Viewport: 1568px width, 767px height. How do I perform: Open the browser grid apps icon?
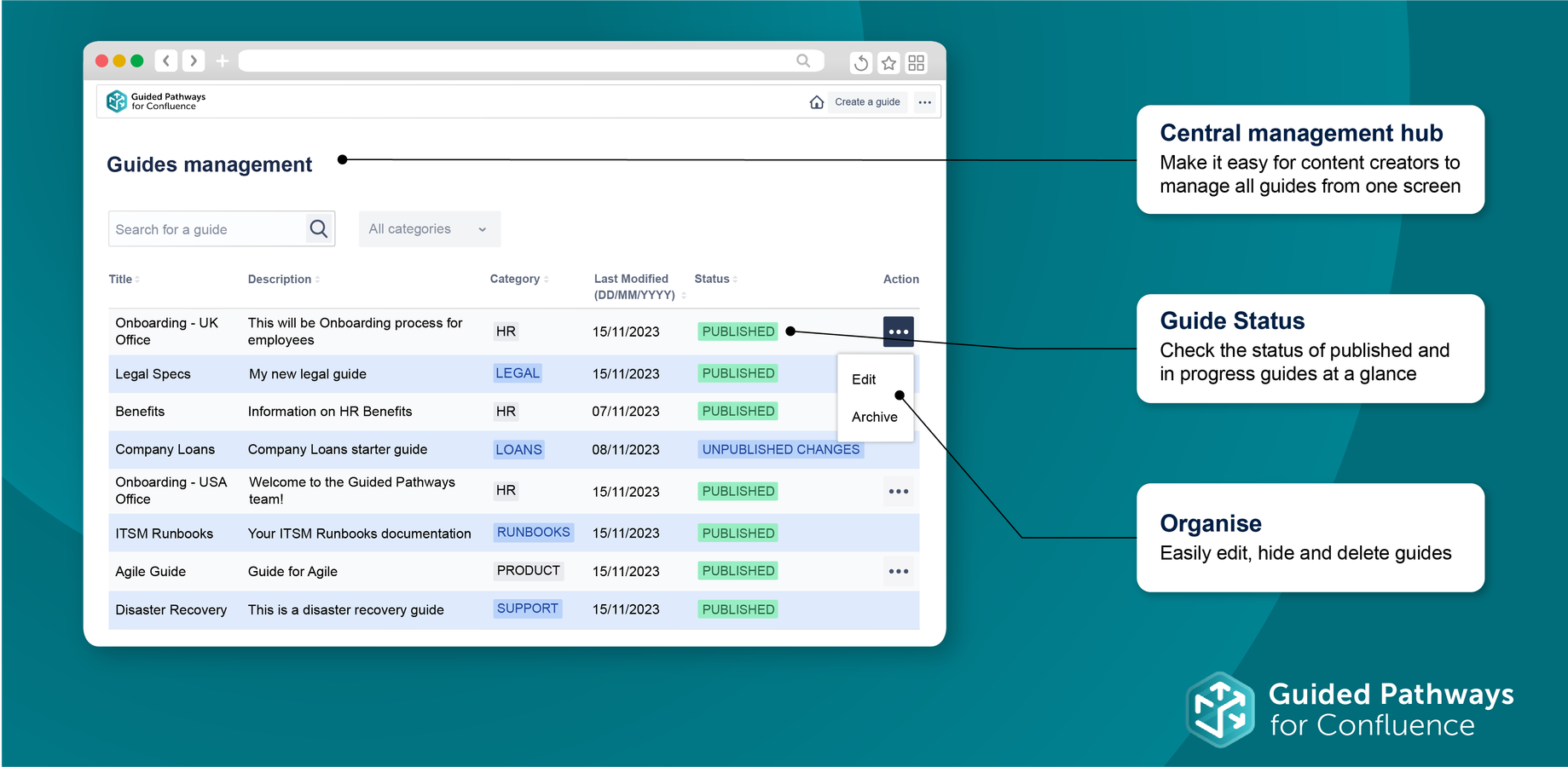pyautogui.click(x=917, y=62)
